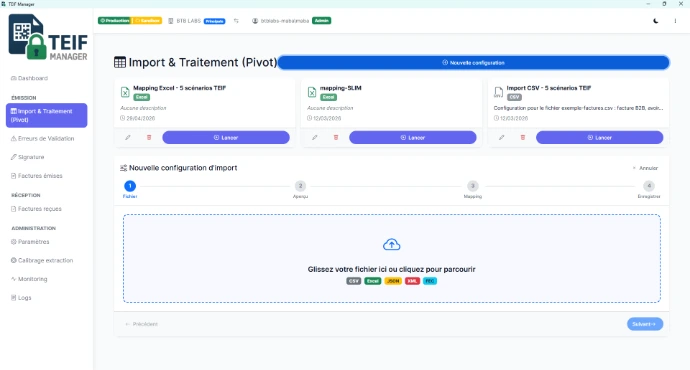The image size is (690, 370).
Task: Open the three-dot overflow menu
Action: point(675,21)
